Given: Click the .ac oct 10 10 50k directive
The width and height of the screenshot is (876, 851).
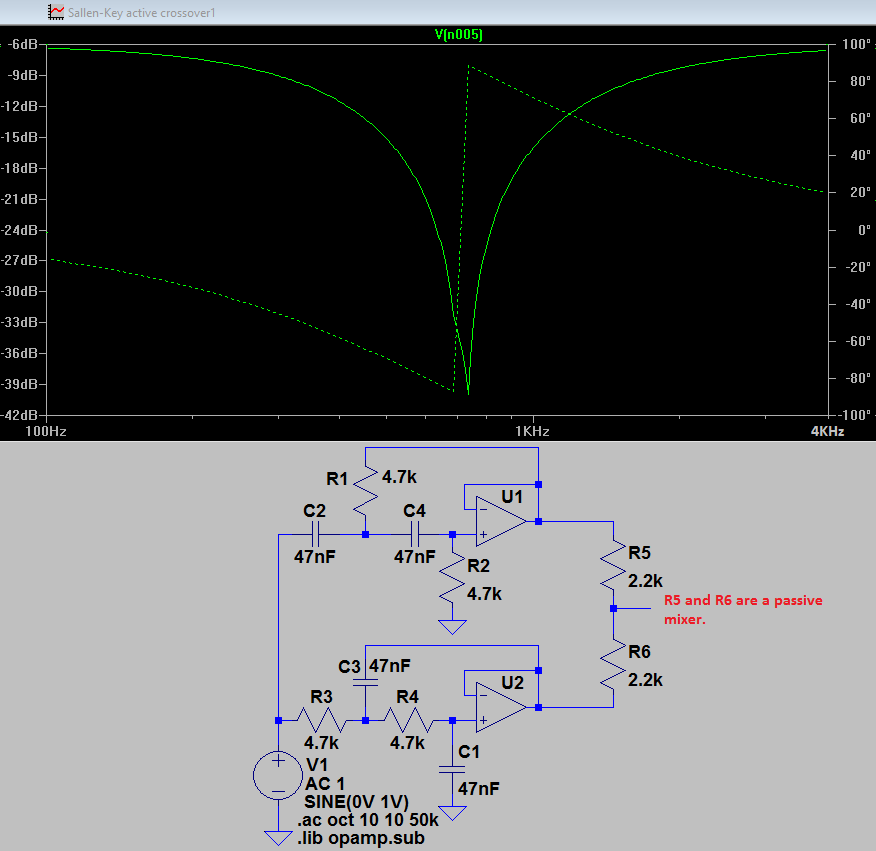Looking at the screenshot, I should coord(368,820).
